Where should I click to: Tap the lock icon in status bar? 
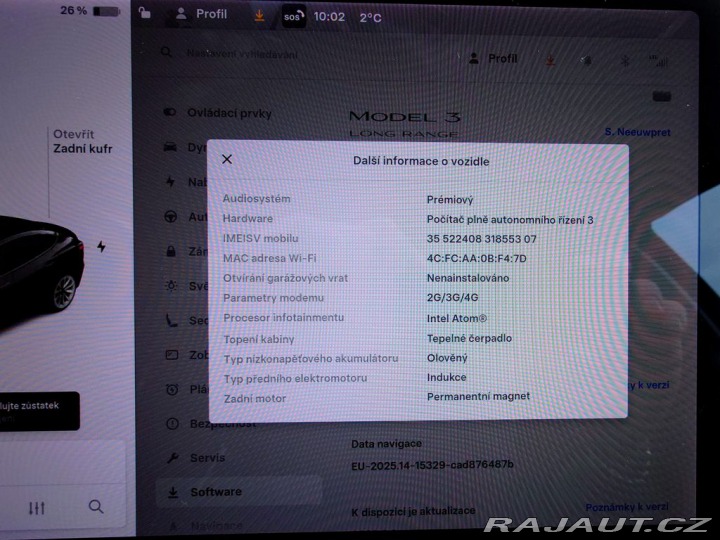pos(146,14)
